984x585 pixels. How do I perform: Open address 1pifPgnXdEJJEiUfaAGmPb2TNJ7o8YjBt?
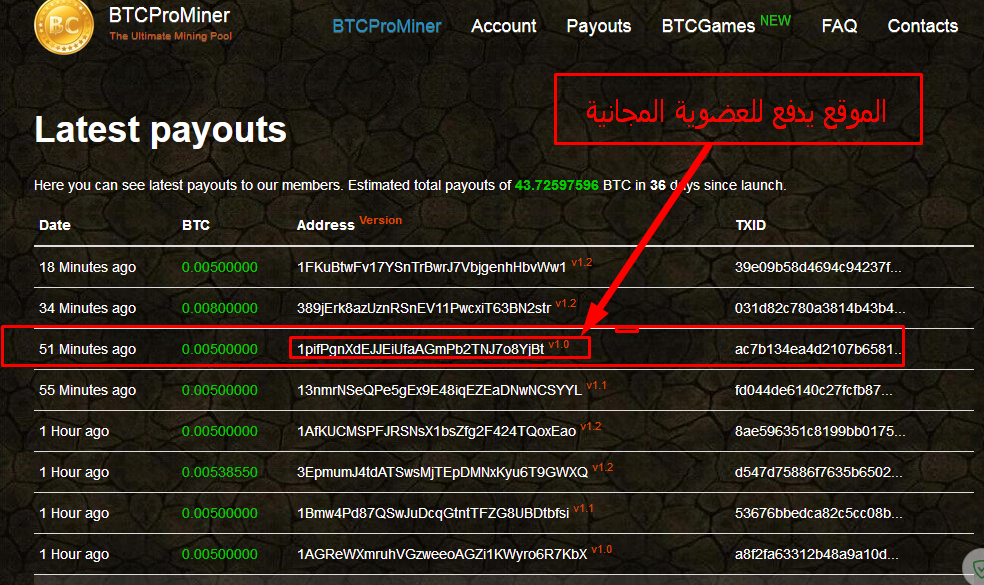coord(420,349)
